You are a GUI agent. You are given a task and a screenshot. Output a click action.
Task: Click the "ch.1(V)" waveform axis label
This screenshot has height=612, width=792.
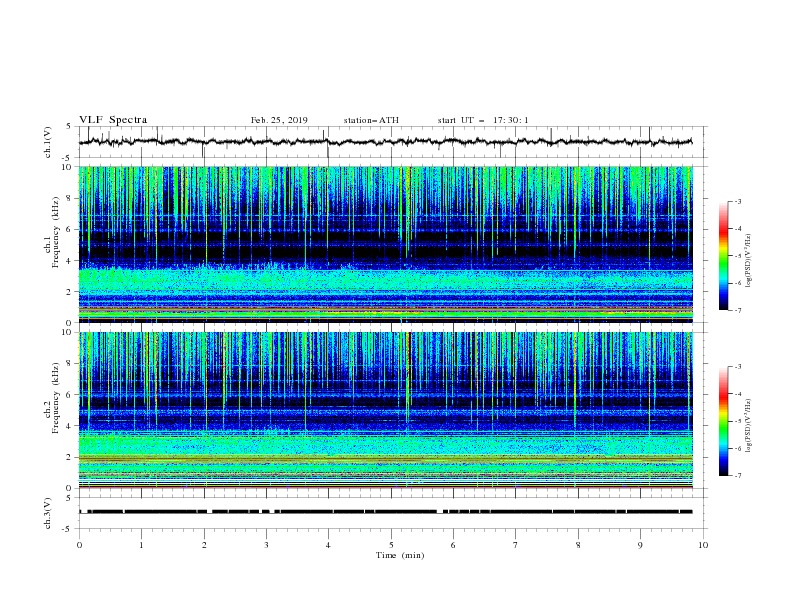(48, 142)
